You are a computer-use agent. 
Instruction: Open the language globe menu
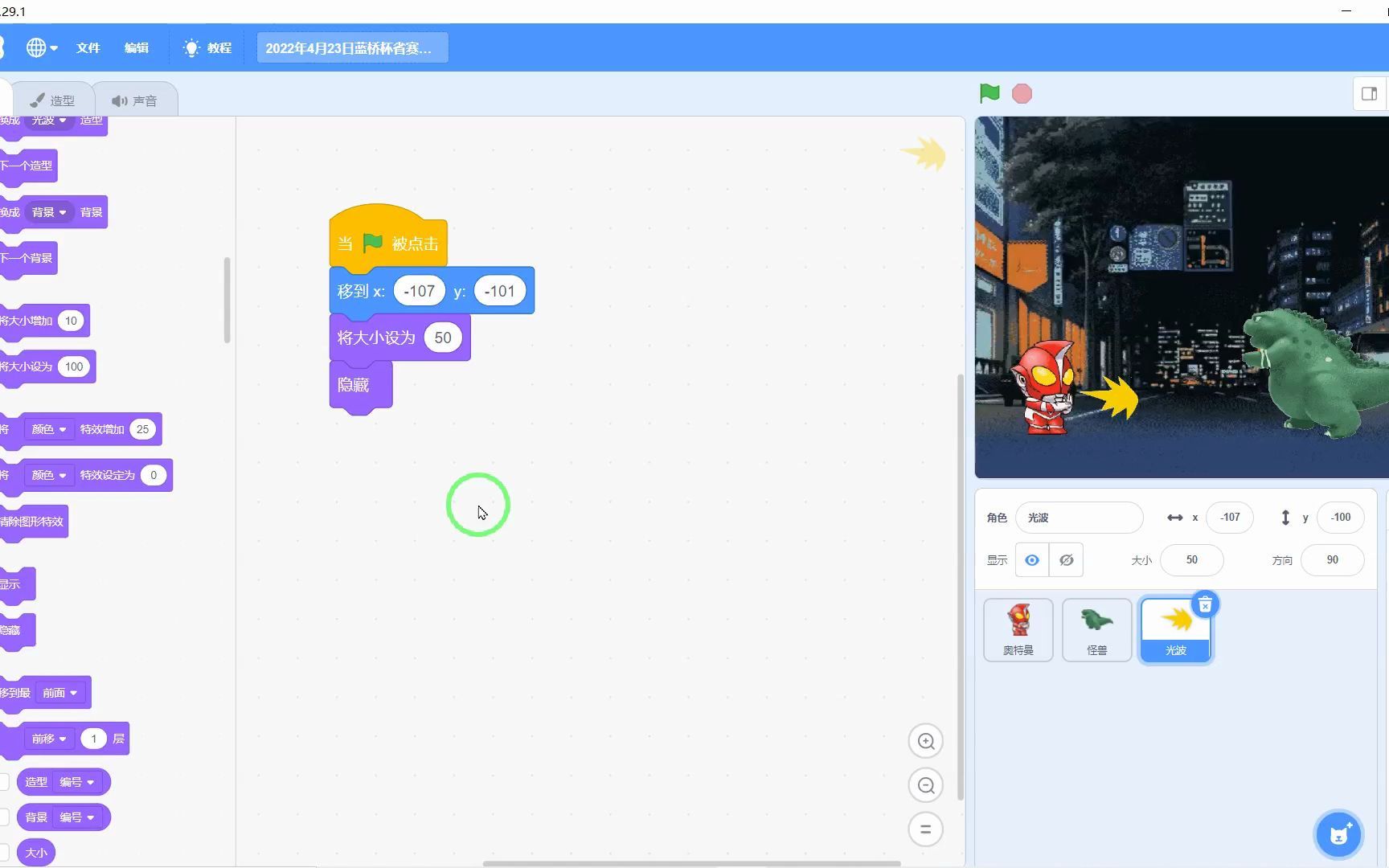coord(42,48)
